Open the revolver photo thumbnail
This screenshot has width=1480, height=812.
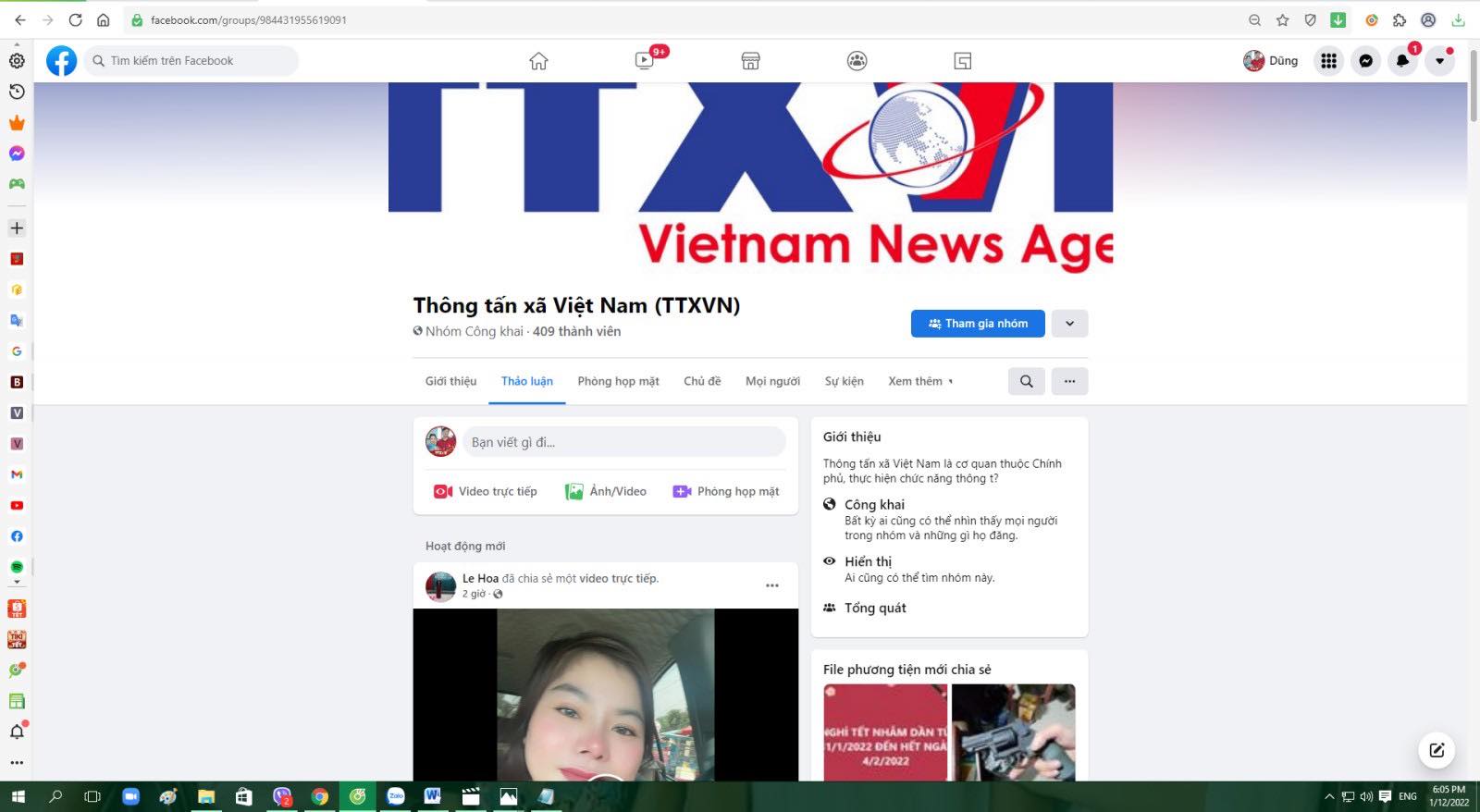pyautogui.click(x=1014, y=732)
